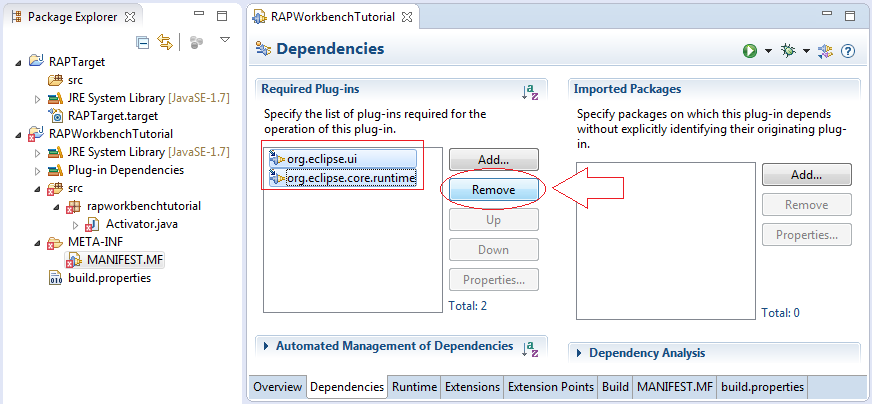Toggle alphabetical sort in Required Plug-ins
This screenshot has width=872, height=404.
click(529, 92)
